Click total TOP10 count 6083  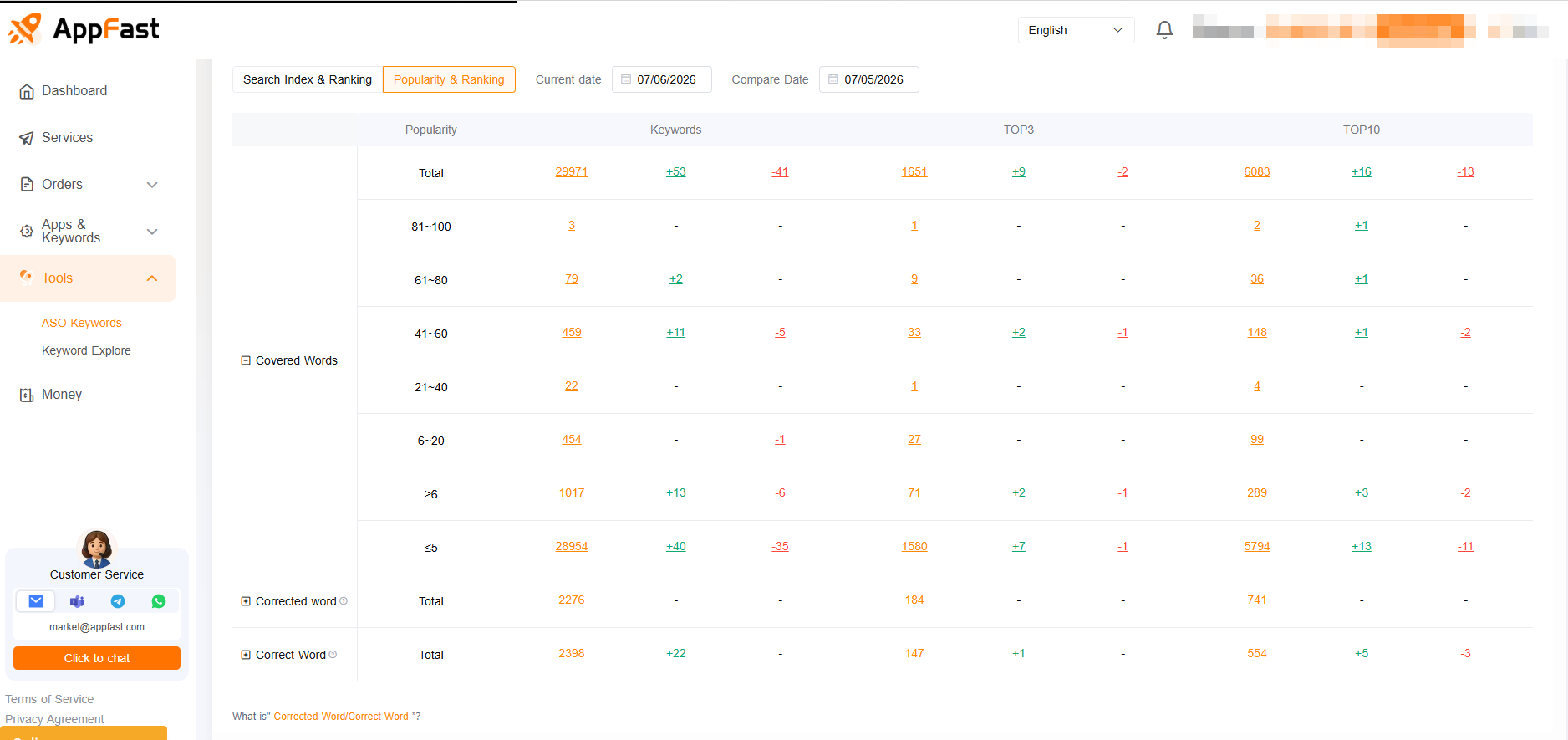[x=1257, y=171]
